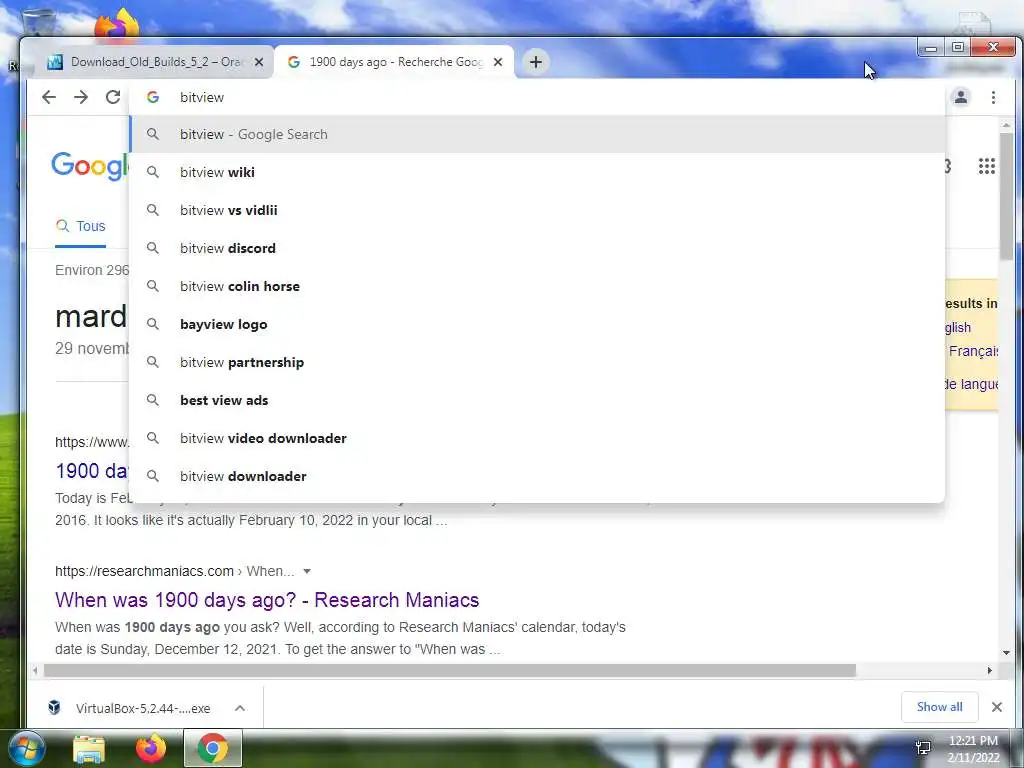Open Windows Explorer from the taskbar

[89, 748]
